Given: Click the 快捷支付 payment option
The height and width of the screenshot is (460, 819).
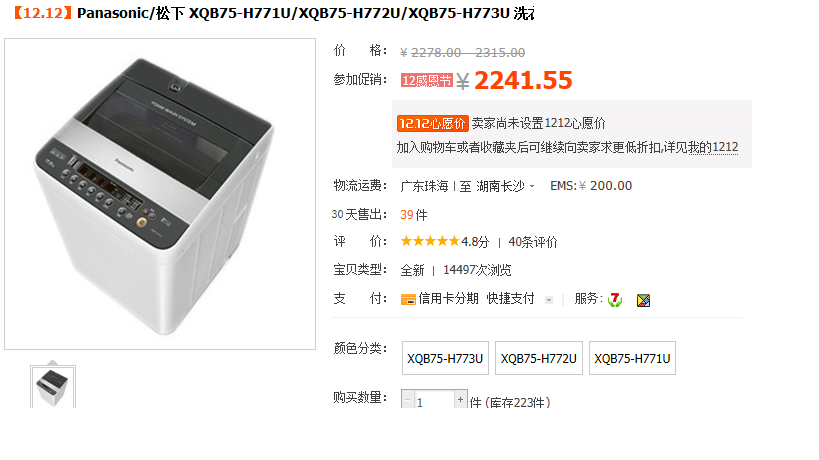Looking at the screenshot, I should 510,299.
